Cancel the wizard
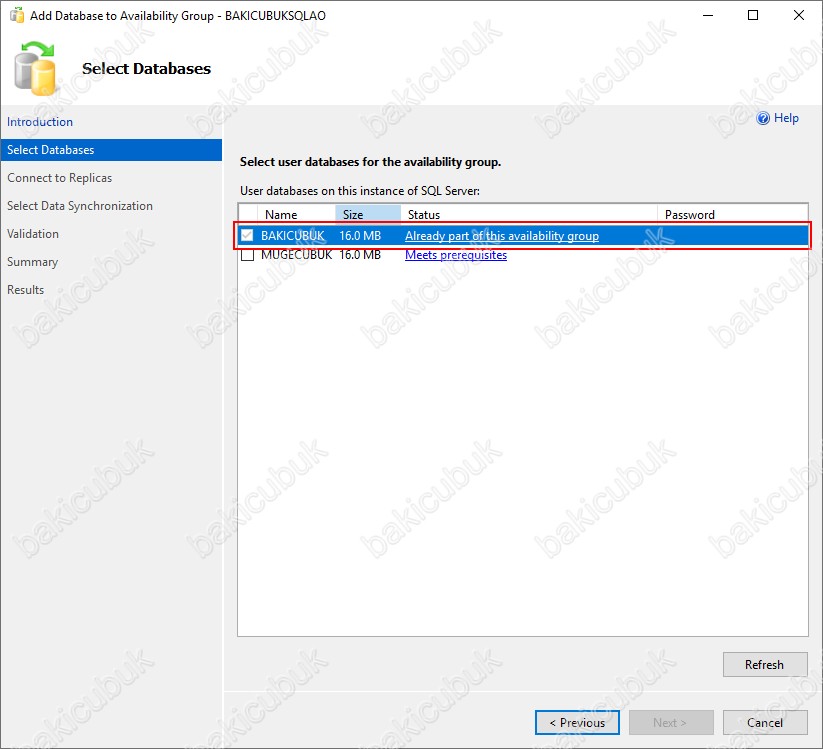823x749 pixels. [x=765, y=723]
